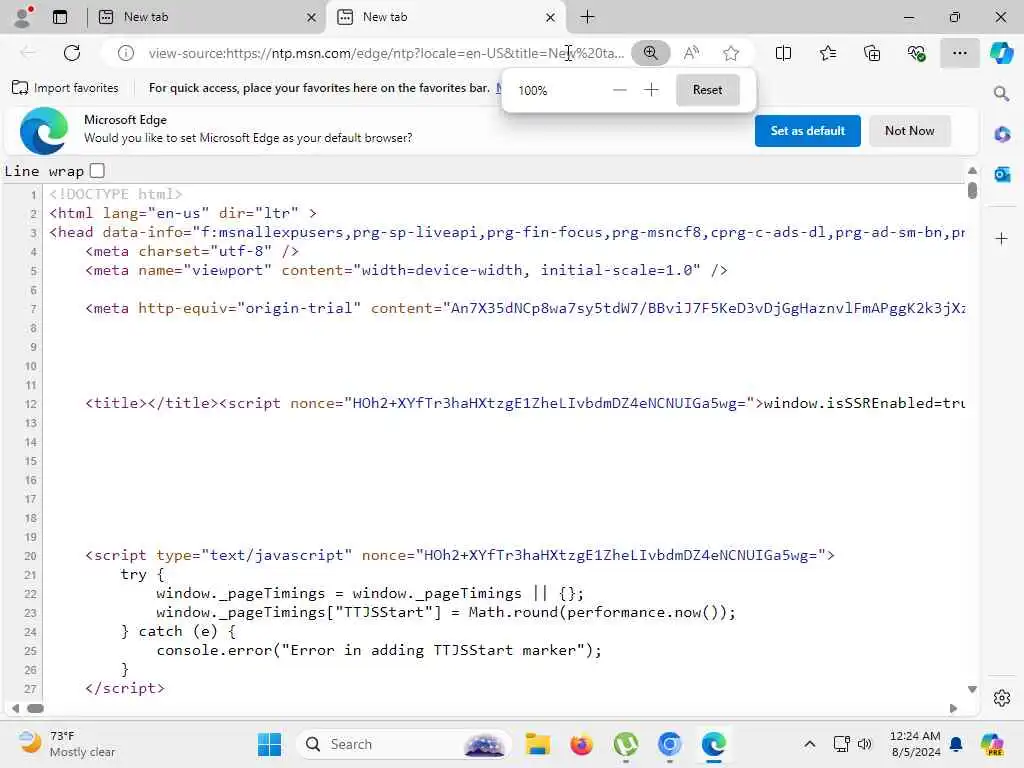1024x768 pixels.
Task: Click the Reset zoom button
Action: [x=707, y=90]
